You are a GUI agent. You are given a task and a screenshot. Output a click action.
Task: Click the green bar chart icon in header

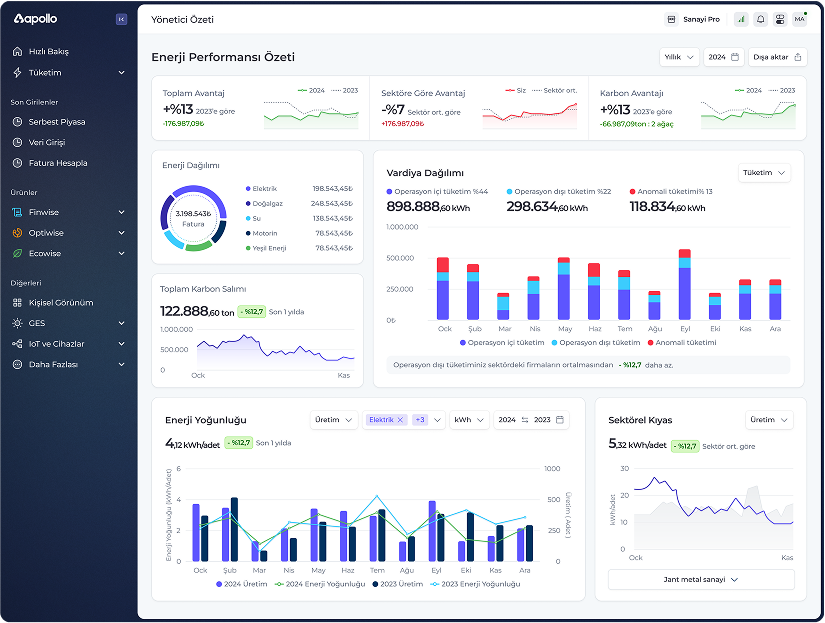pos(741,19)
